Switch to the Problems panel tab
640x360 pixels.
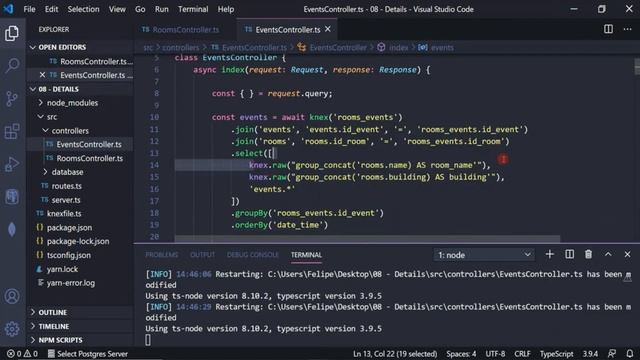click(162, 255)
